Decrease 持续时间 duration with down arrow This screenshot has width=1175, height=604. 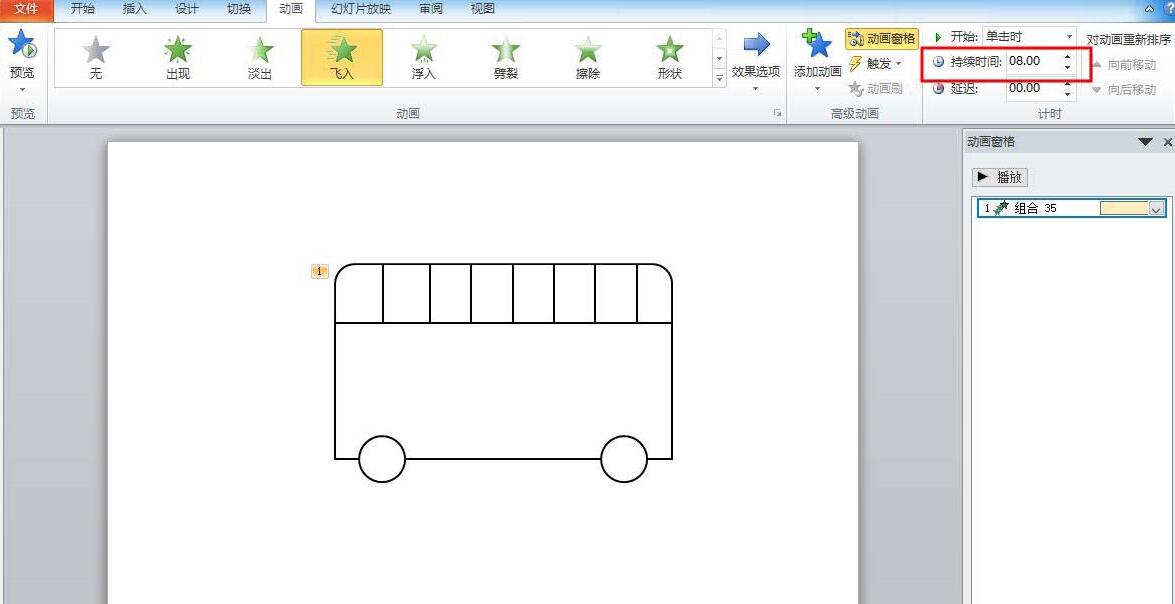coord(1068,67)
